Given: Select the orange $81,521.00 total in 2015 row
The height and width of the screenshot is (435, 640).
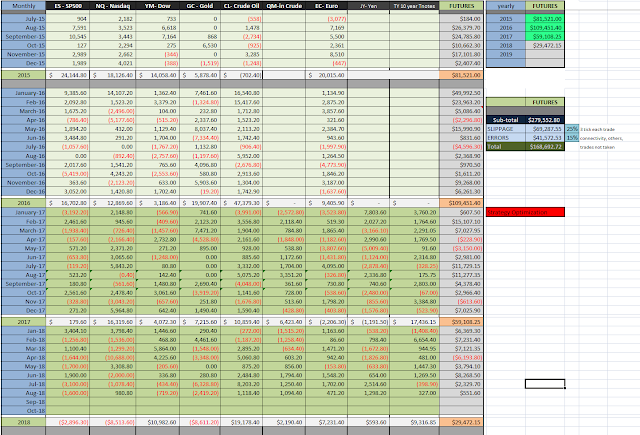Looking at the screenshot, I should (x=461, y=75).
